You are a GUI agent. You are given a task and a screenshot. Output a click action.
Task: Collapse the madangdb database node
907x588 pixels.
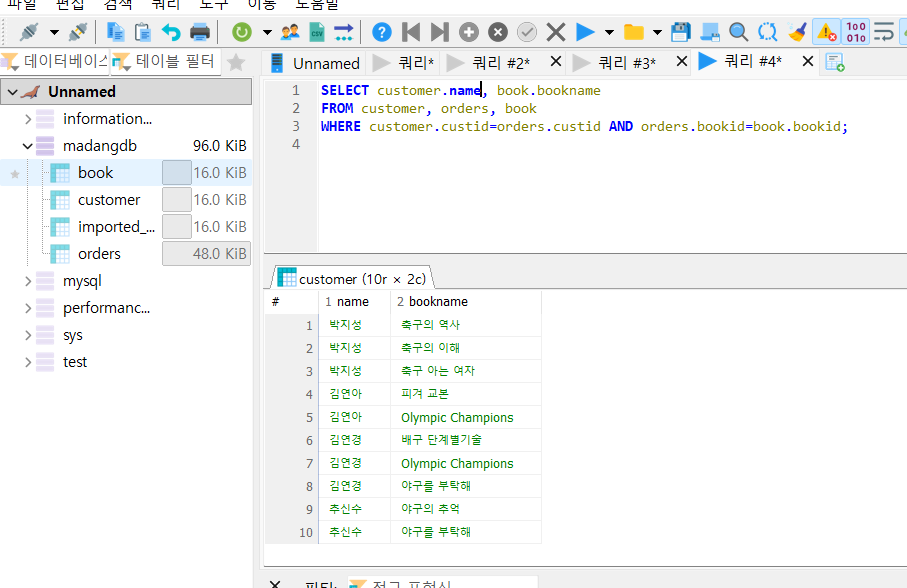[x=27, y=146]
